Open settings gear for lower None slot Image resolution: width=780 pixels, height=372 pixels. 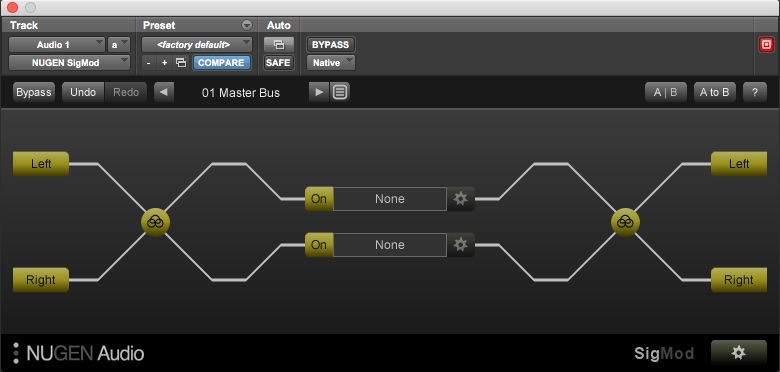[461, 245]
